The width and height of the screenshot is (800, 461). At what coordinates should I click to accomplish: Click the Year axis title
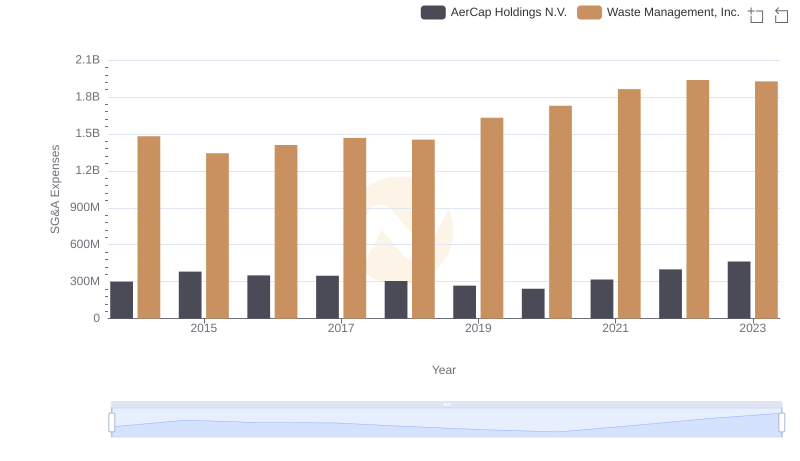point(444,370)
